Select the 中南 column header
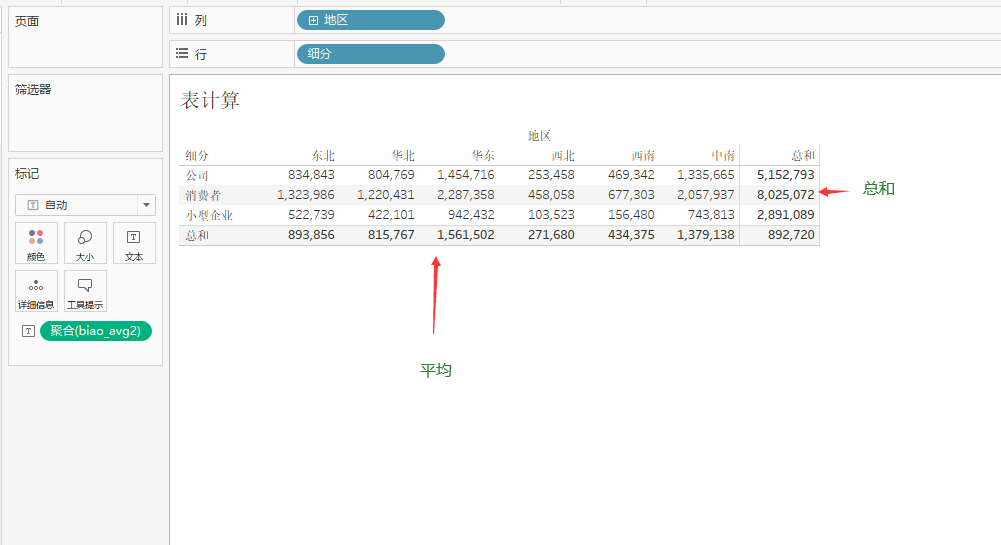This screenshot has height=545, width=1001. click(723, 156)
